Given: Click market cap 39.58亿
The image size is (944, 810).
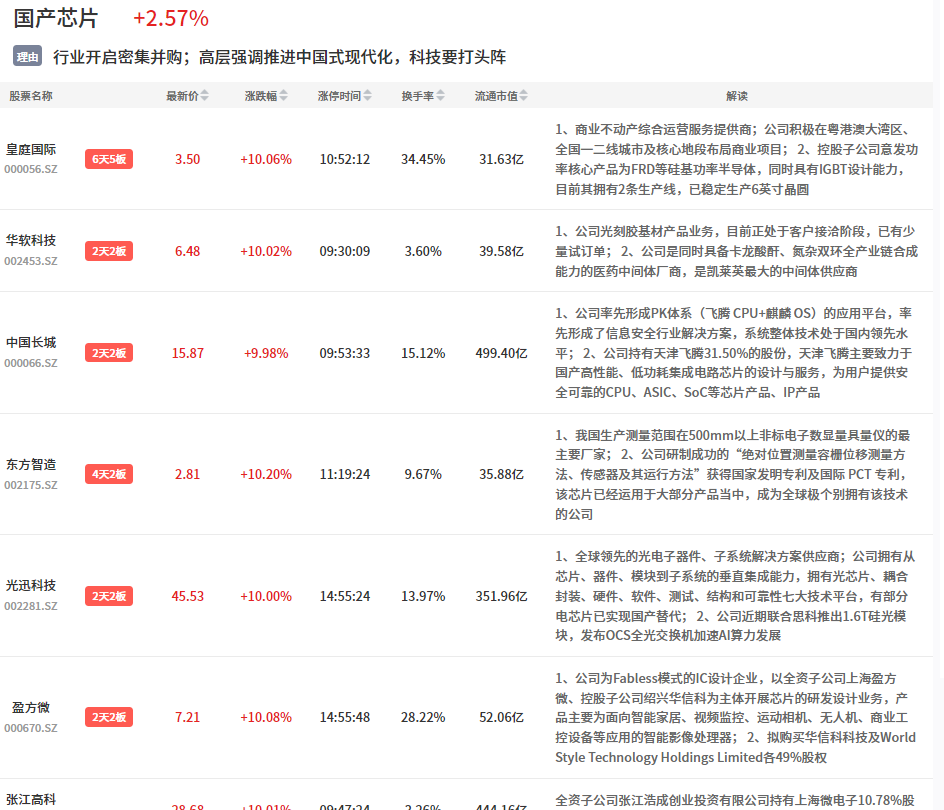Looking at the screenshot, I should 502,251.
